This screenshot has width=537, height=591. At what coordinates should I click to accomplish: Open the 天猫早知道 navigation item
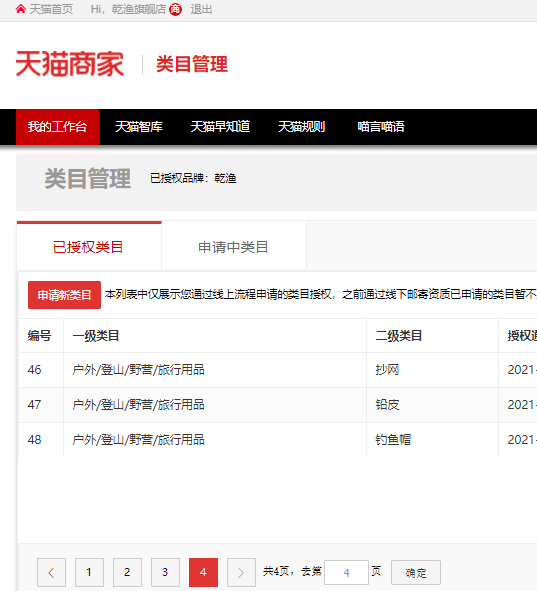[220, 127]
